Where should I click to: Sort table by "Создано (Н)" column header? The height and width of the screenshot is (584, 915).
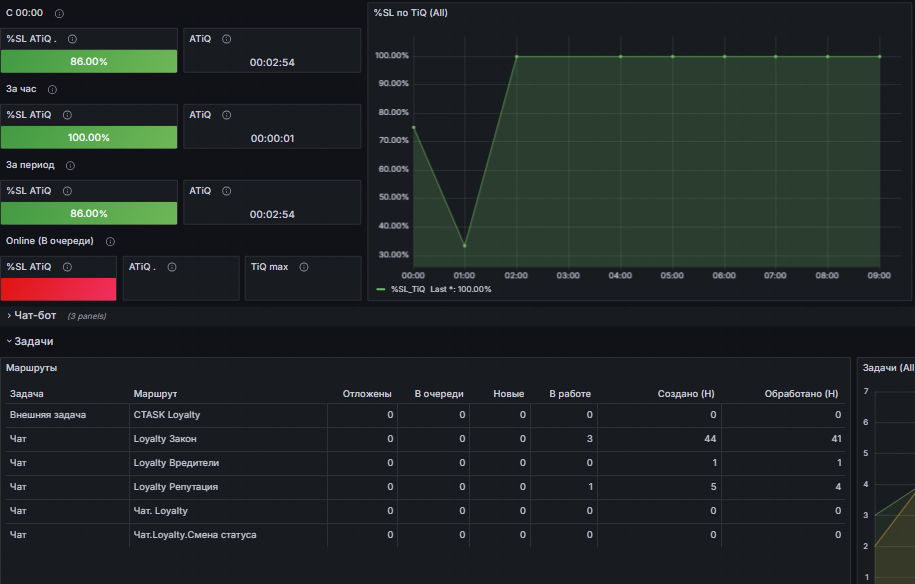coord(685,394)
